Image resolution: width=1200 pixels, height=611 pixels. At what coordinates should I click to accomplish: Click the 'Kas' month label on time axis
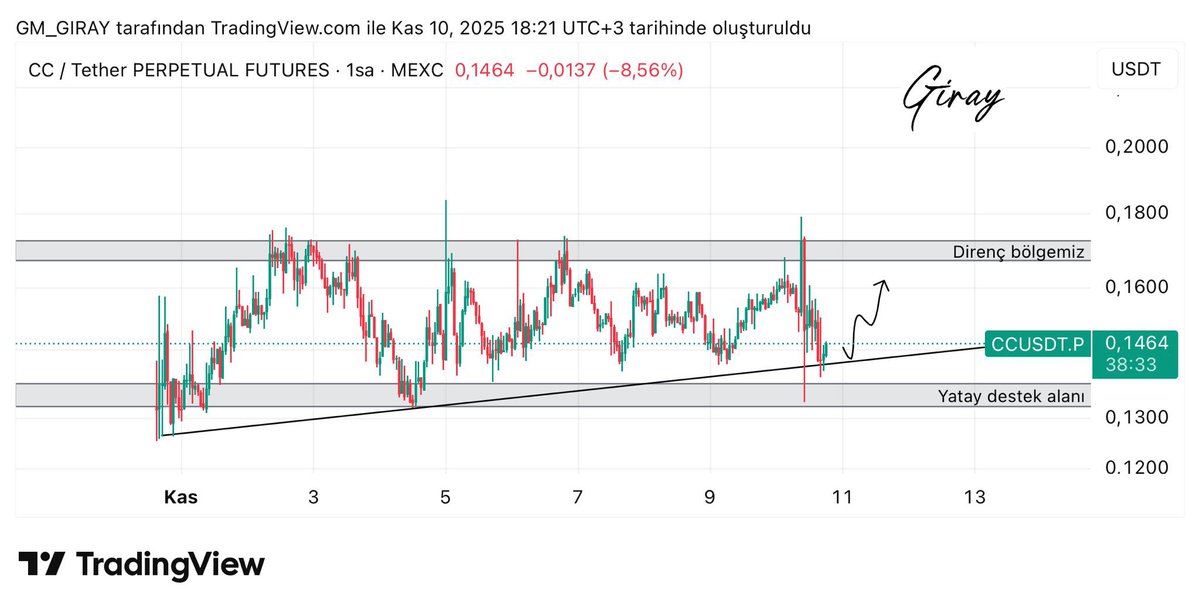pos(181,497)
